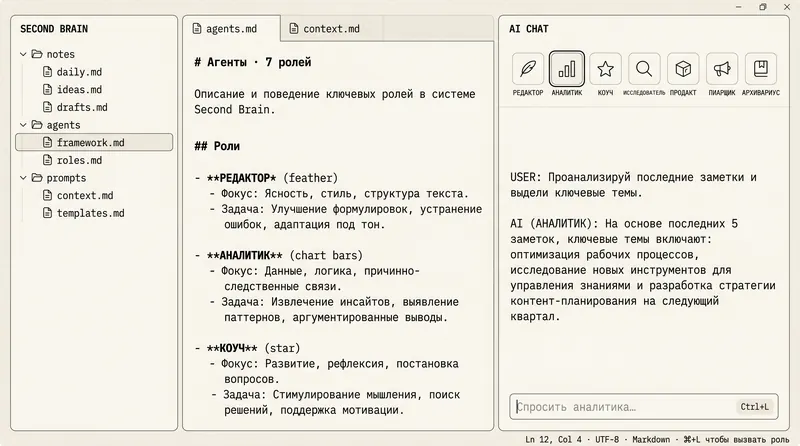Select the Пиарщик megaphone role icon
The height and width of the screenshot is (446, 800).
coord(721,68)
